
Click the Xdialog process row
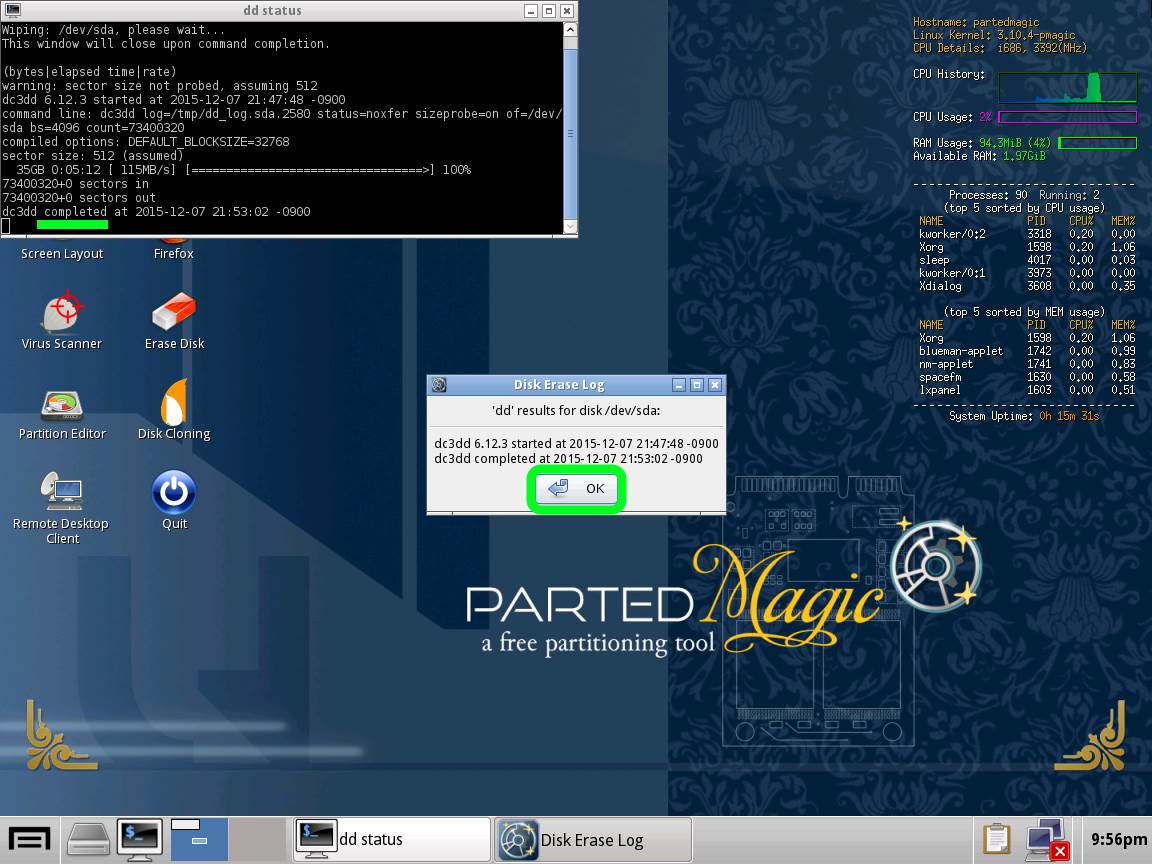tap(1027, 286)
